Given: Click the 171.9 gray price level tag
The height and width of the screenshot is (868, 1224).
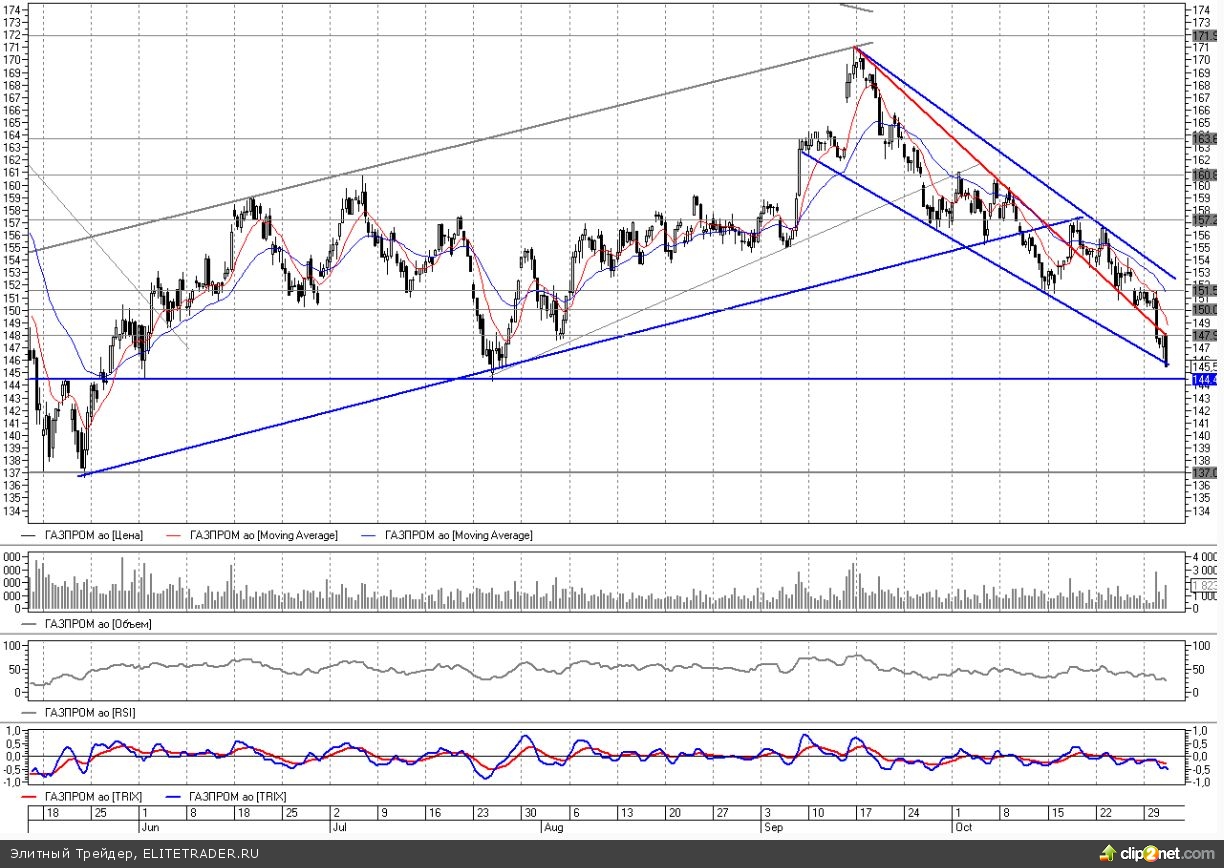Looking at the screenshot, I should (1203, 36).
